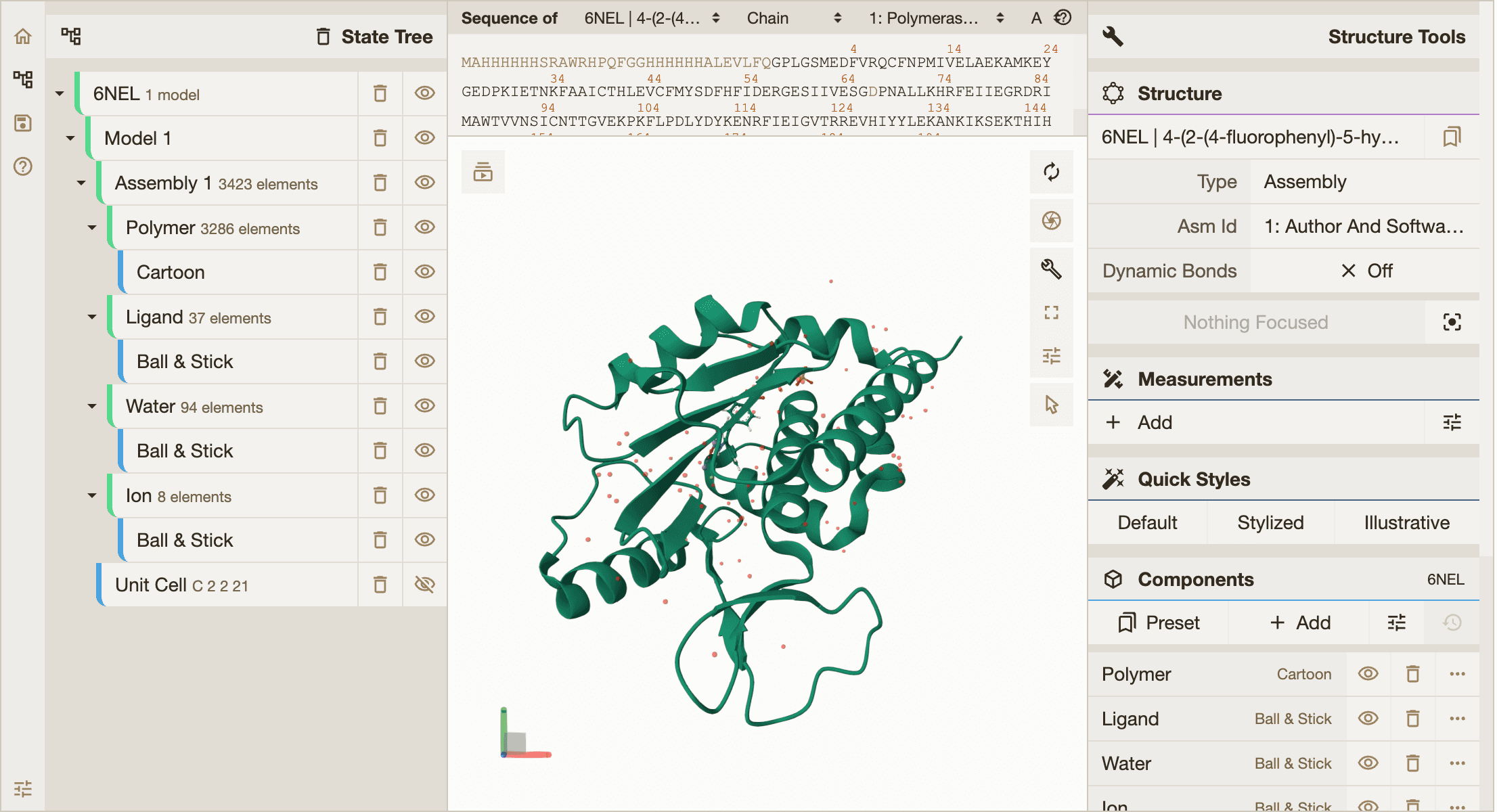This screenshot has width=1497, height=812.
Task: Open viewport settings via the sliders icon
Action: (x=1051, y=357)
